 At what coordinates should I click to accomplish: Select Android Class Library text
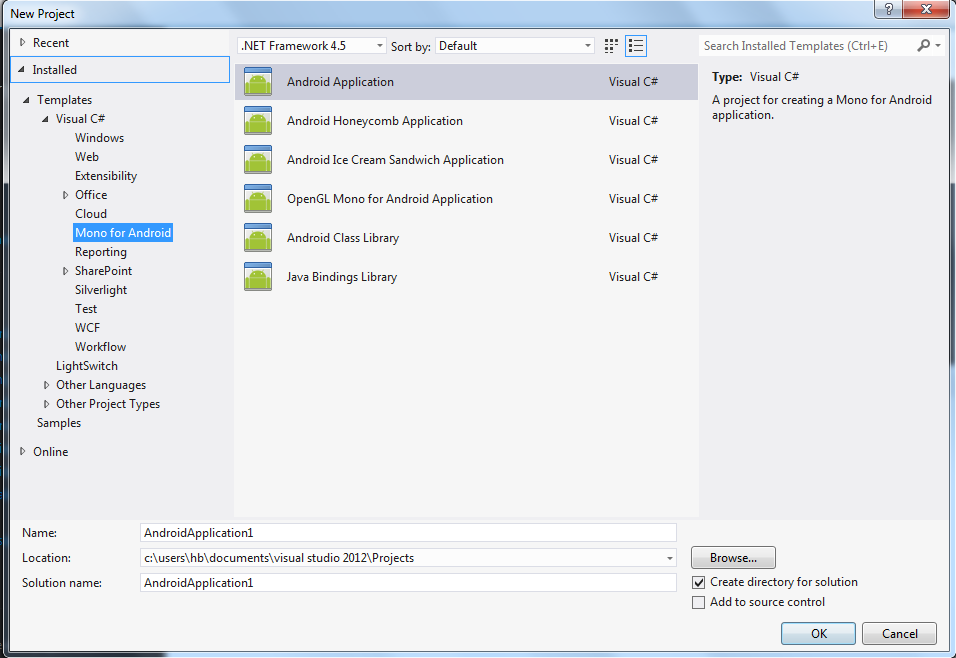[343, 238]
